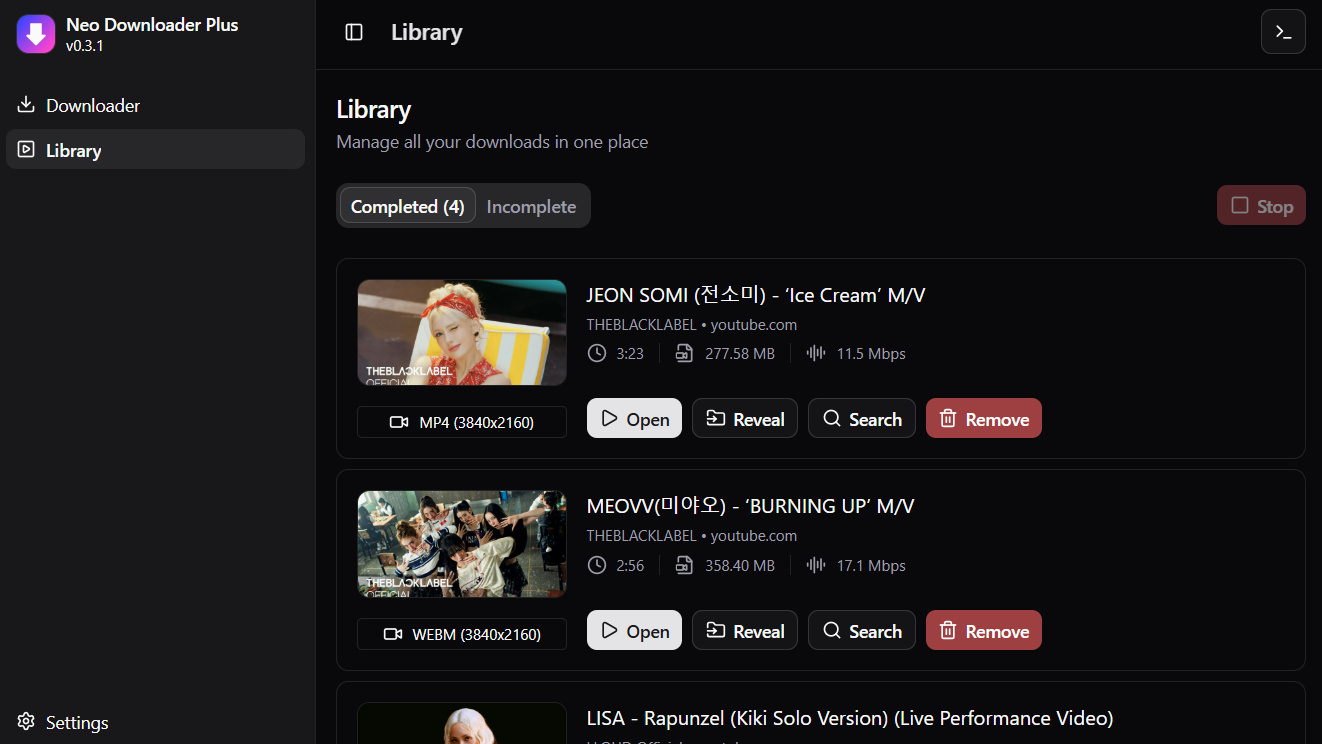This screenshot has width=1322, height=744.
Task: Remove the BURNING UP download
Action: coord(983,631)
